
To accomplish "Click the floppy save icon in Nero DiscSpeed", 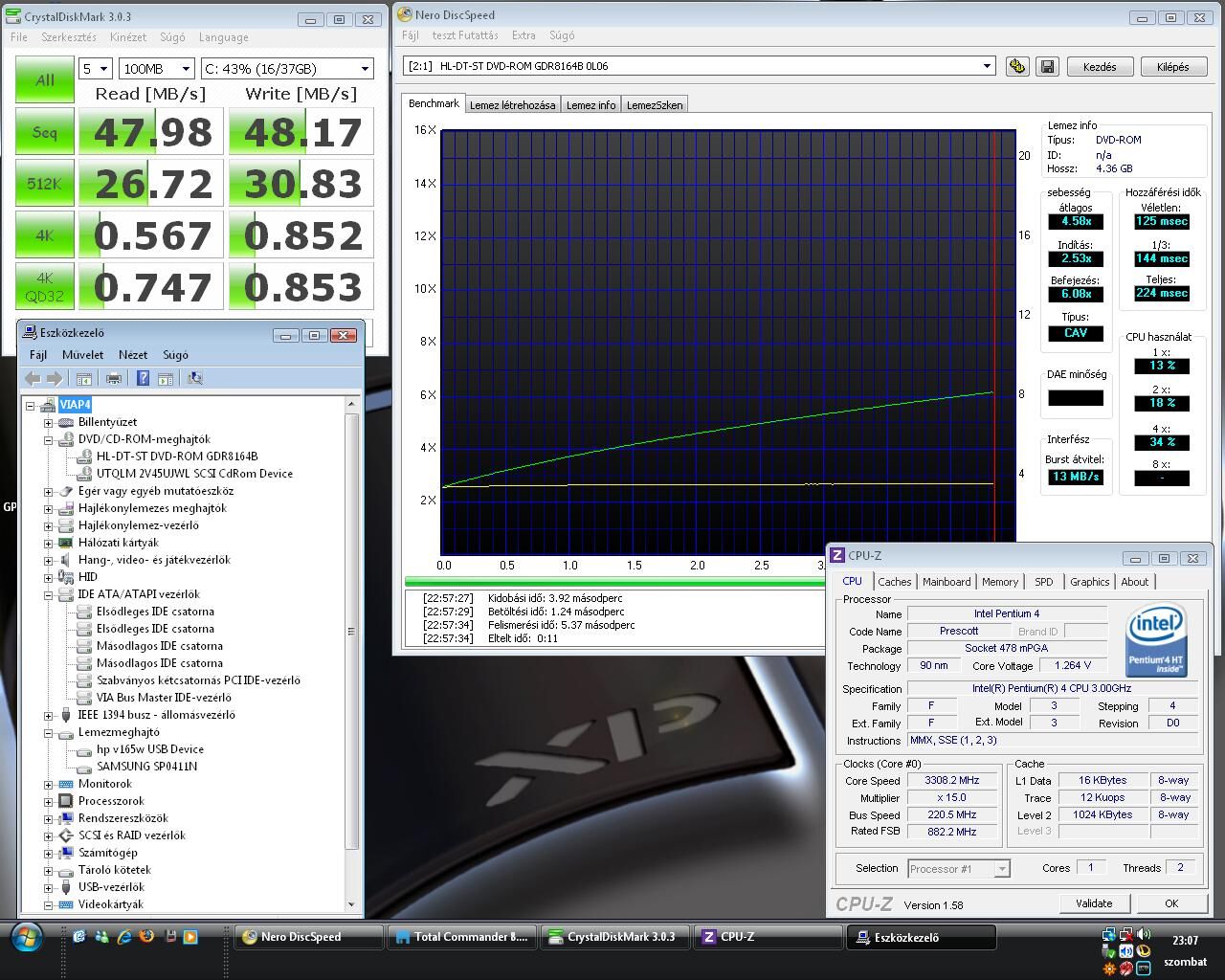I will point(1047,66).
